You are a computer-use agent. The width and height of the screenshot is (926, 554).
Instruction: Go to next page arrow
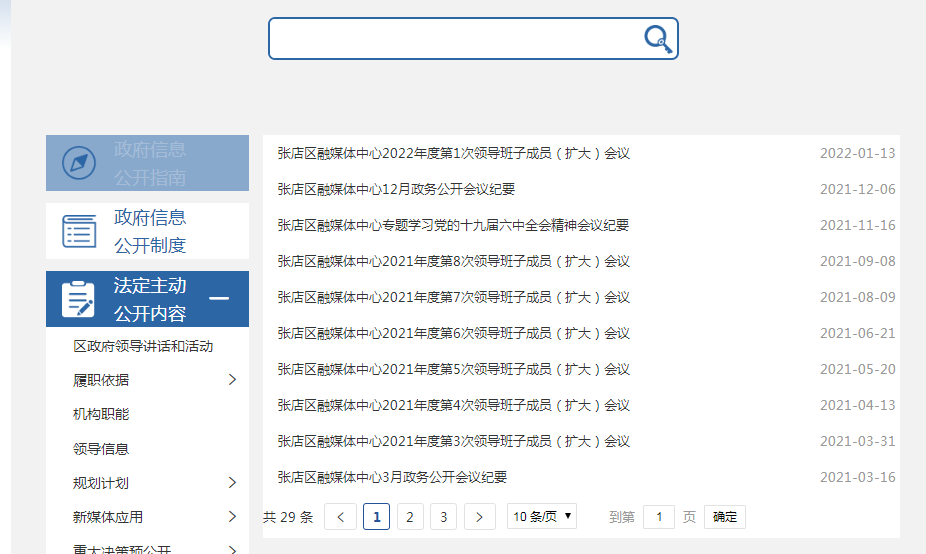(x=480, y=517)
